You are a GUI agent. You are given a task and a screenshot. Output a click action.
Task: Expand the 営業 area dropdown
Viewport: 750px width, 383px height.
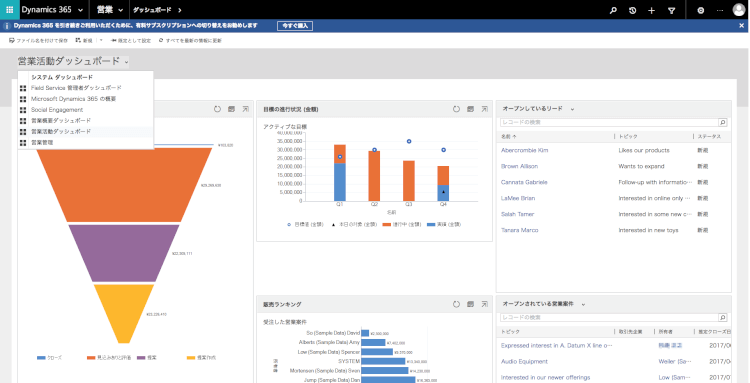[x=121, y=10]
